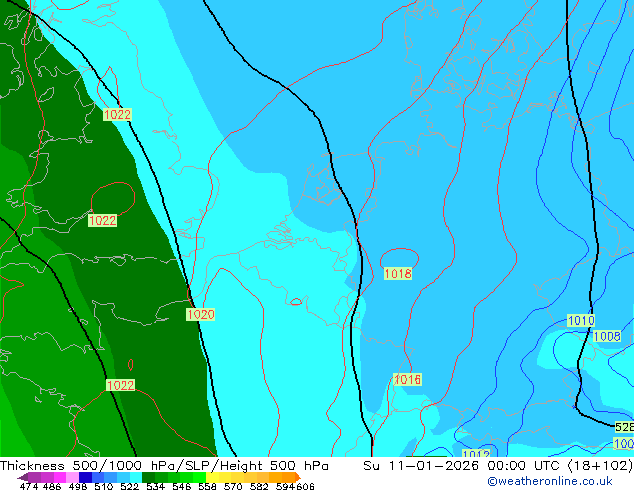Click the legend value 606
The image size is (634, 490).
tap(304, 486)
